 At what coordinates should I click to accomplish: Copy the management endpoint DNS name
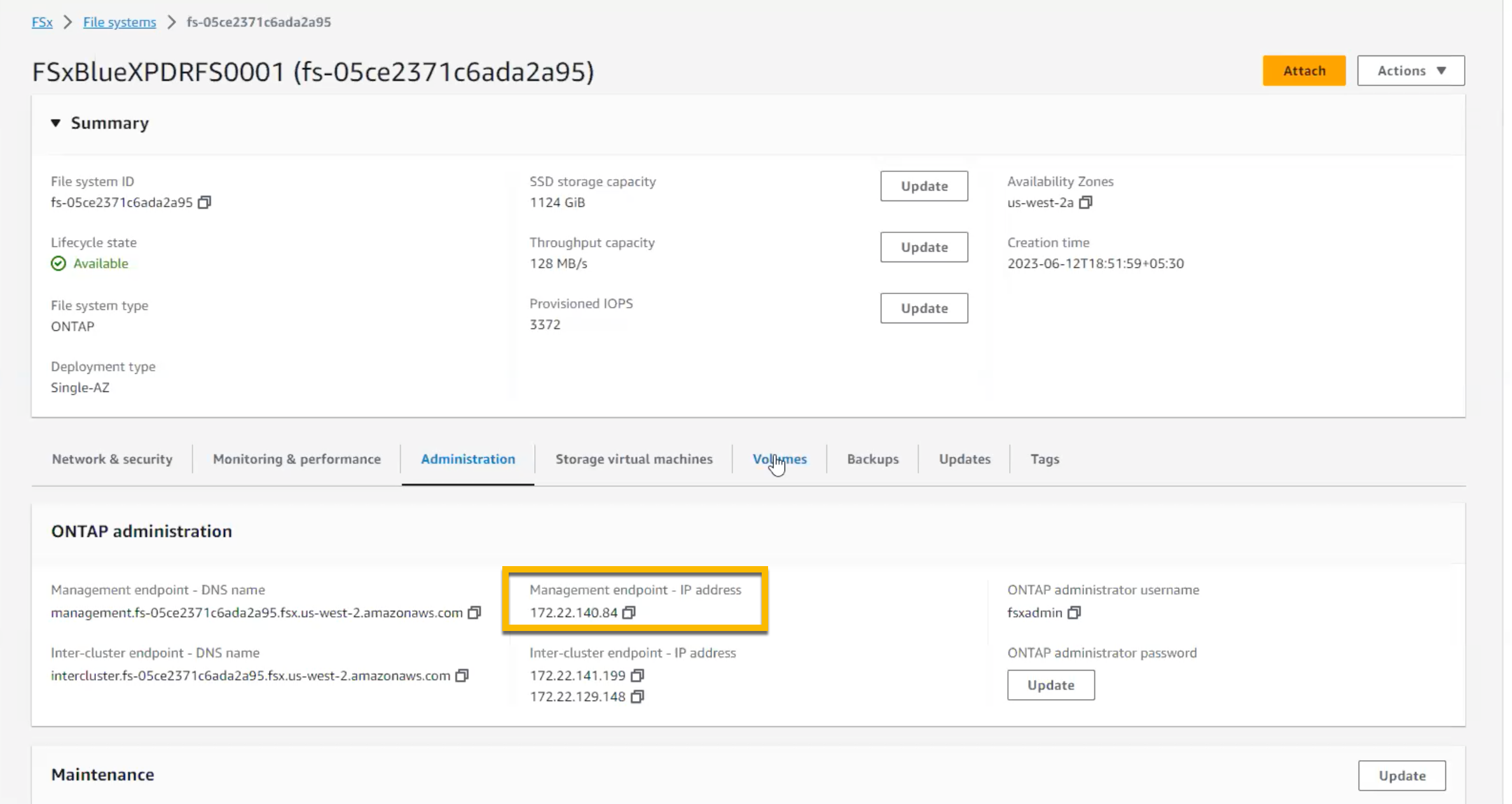click(x=474, y=613)
